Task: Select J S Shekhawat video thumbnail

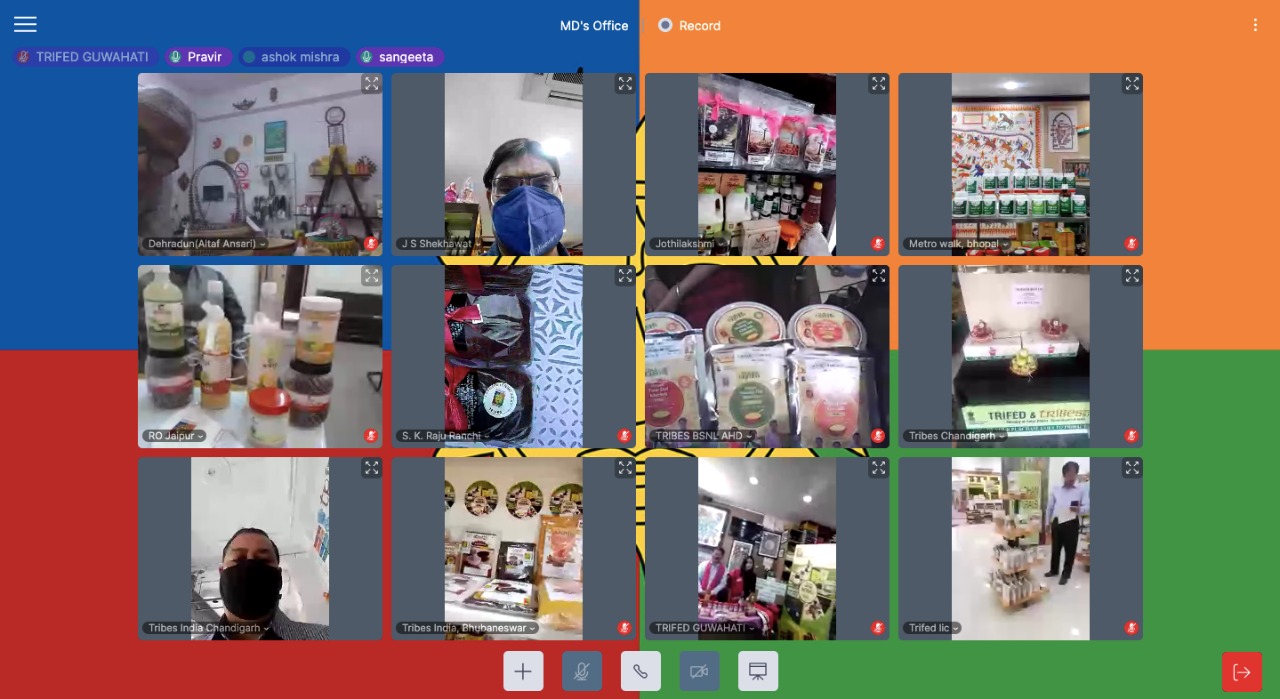Action: 513,164
